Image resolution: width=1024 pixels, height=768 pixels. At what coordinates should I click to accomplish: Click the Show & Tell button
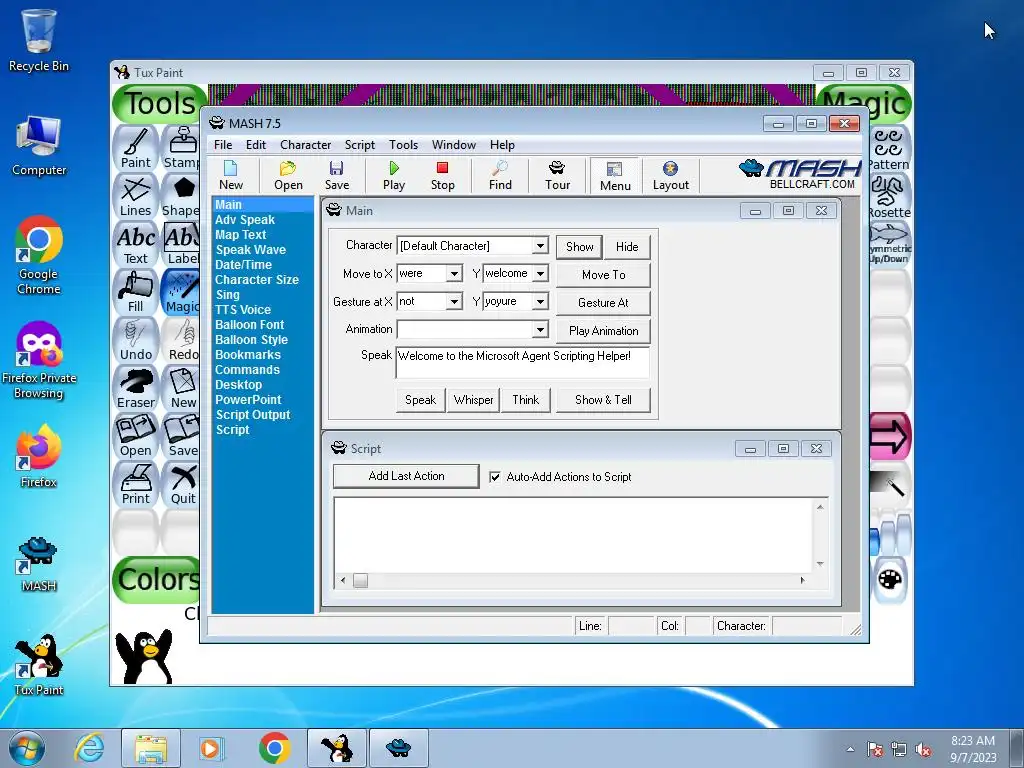[x=603, y=400]
